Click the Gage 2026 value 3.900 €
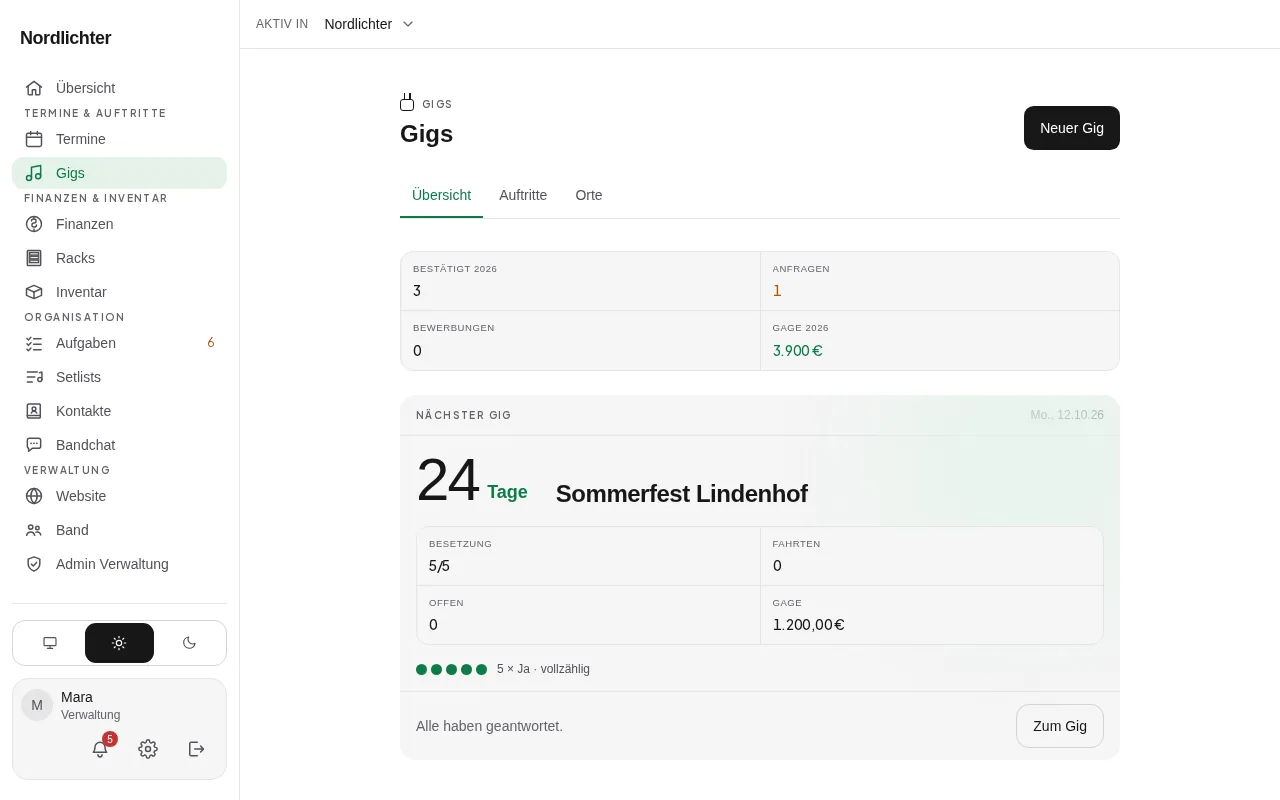The image size is (1280, 800). point(797,351)
